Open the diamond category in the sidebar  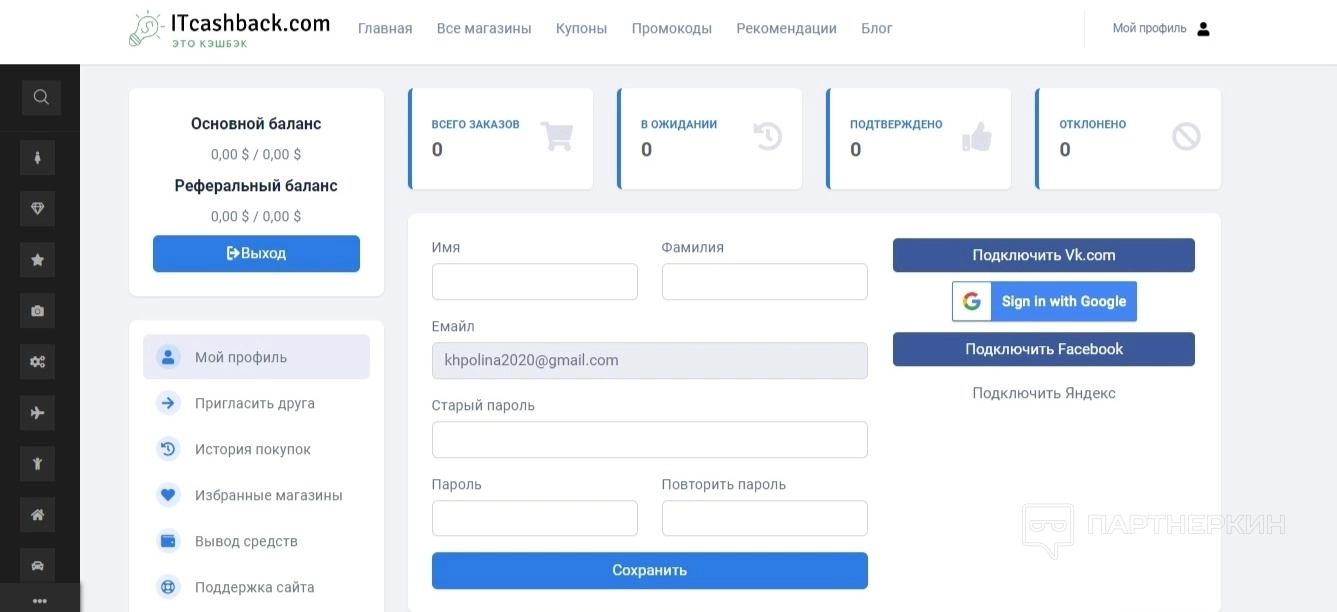pyautogui.click(x=38, y=209)
